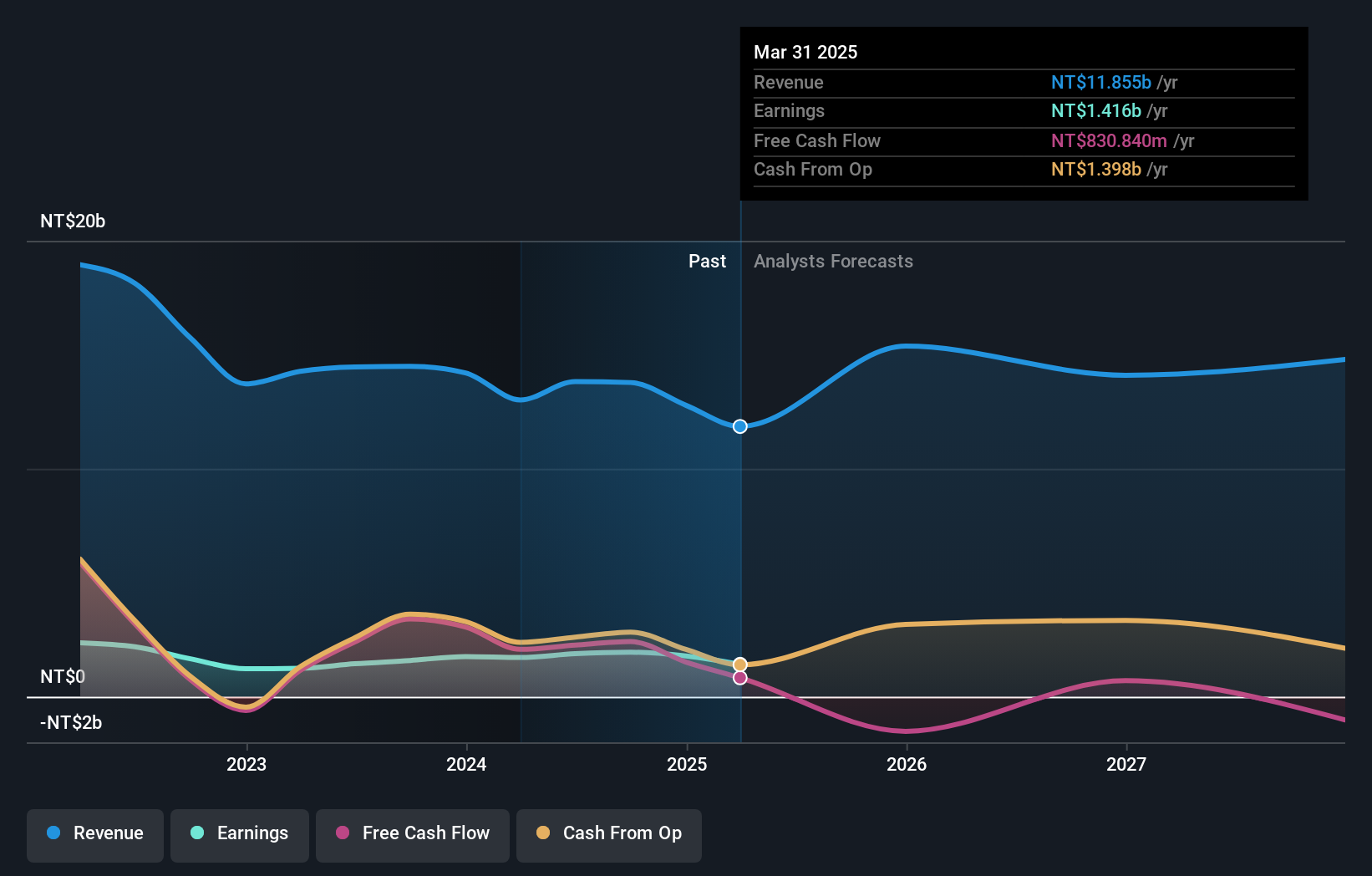The width and height of the screenshot is (1372, 876).
Task: Click the -NT$2b y-axis label
Action: click(x=71, y=723)
